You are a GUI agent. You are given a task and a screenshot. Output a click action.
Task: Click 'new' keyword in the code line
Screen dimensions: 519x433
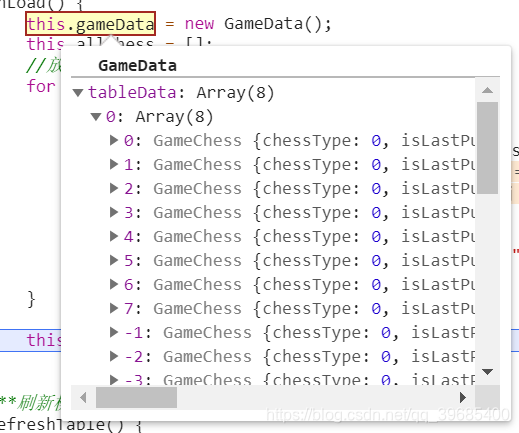[x=199, y=24]
